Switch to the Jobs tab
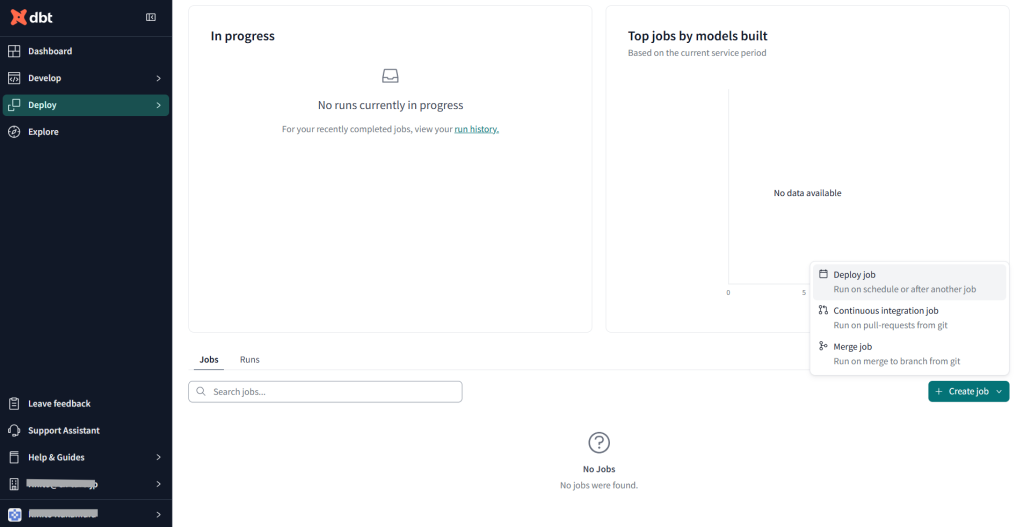 pyautogui.click(x=209, y=359)
